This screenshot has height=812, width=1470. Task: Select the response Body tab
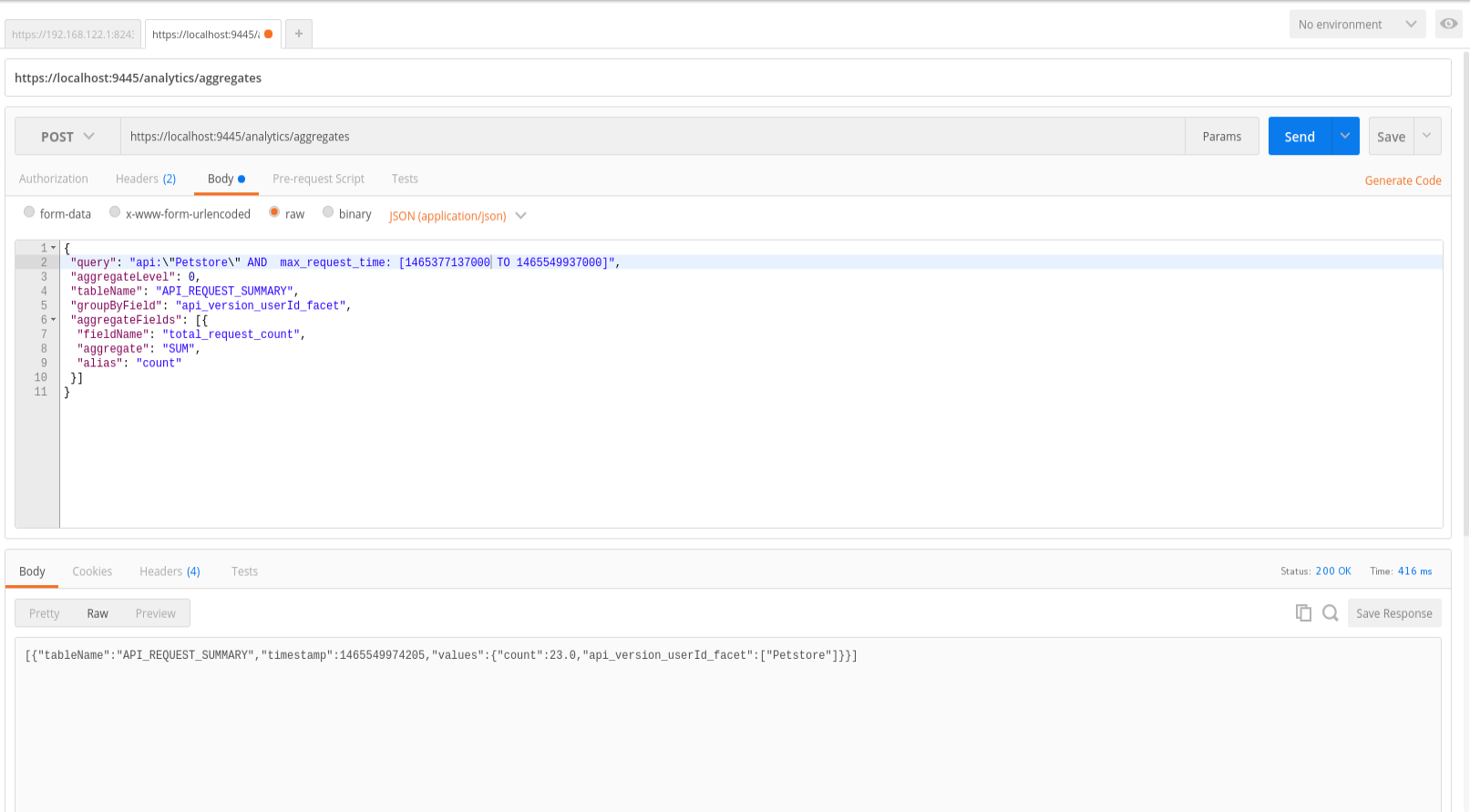32,571
